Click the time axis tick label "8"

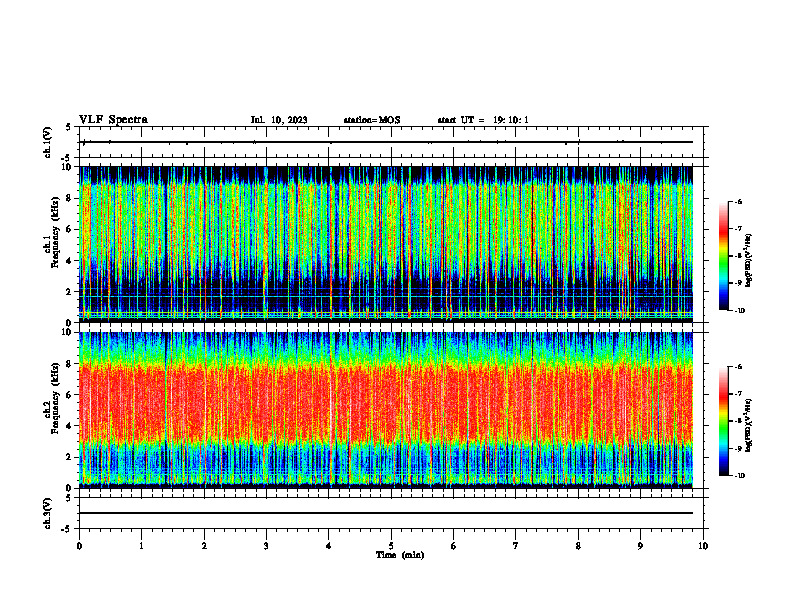pos(578,546)
